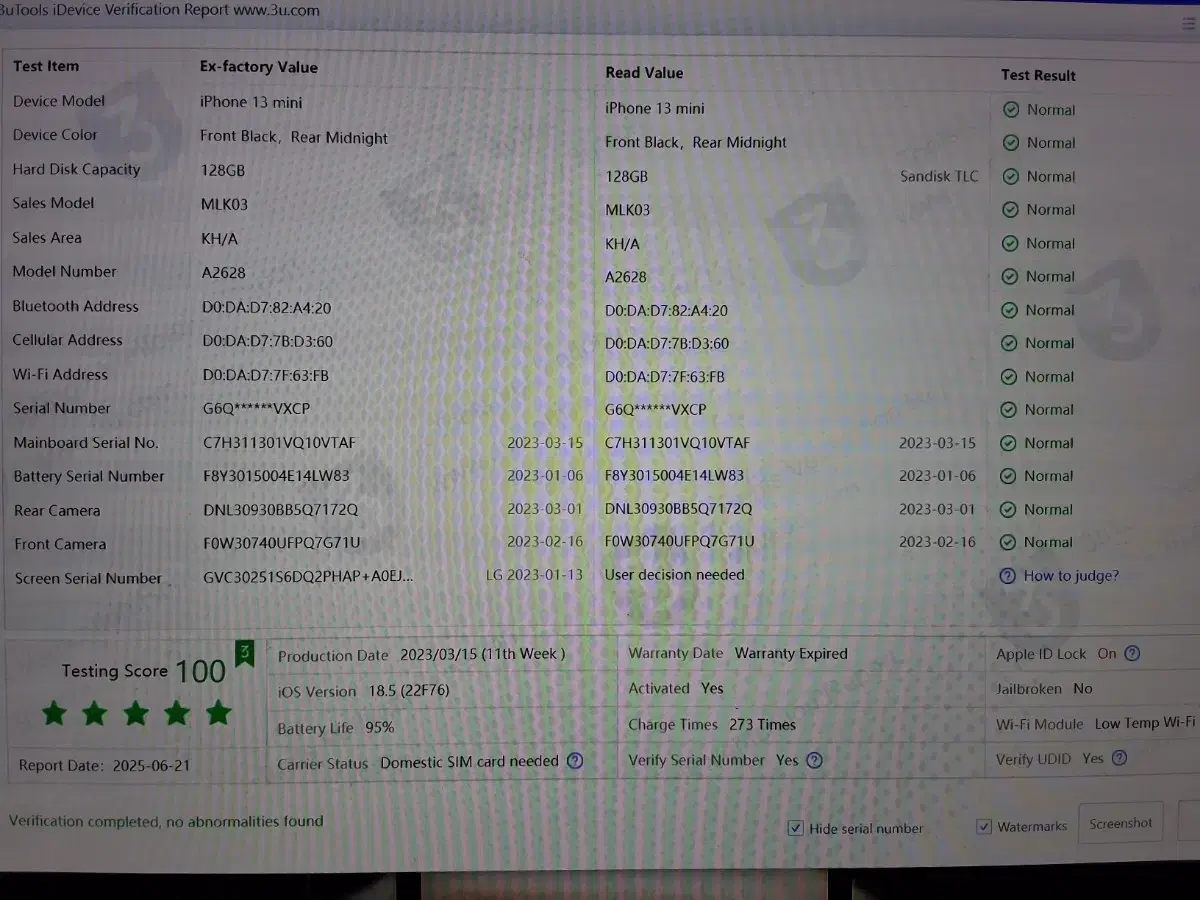Select read value KH/A
This screenshot has height=900, width=1200.
pyautogui.click(x=622, y=244)
